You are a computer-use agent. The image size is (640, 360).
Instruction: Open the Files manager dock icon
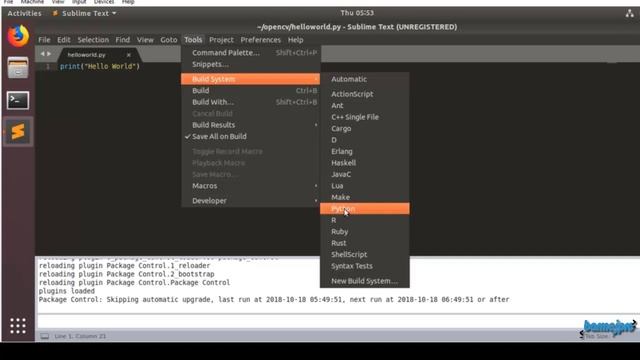tap(18, 68)
